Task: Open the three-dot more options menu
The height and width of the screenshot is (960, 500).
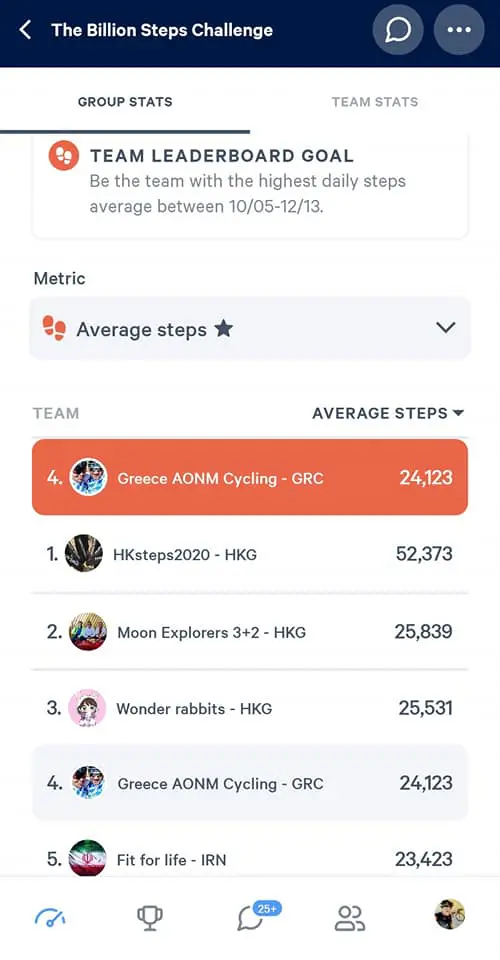Action: click(459, 30)
